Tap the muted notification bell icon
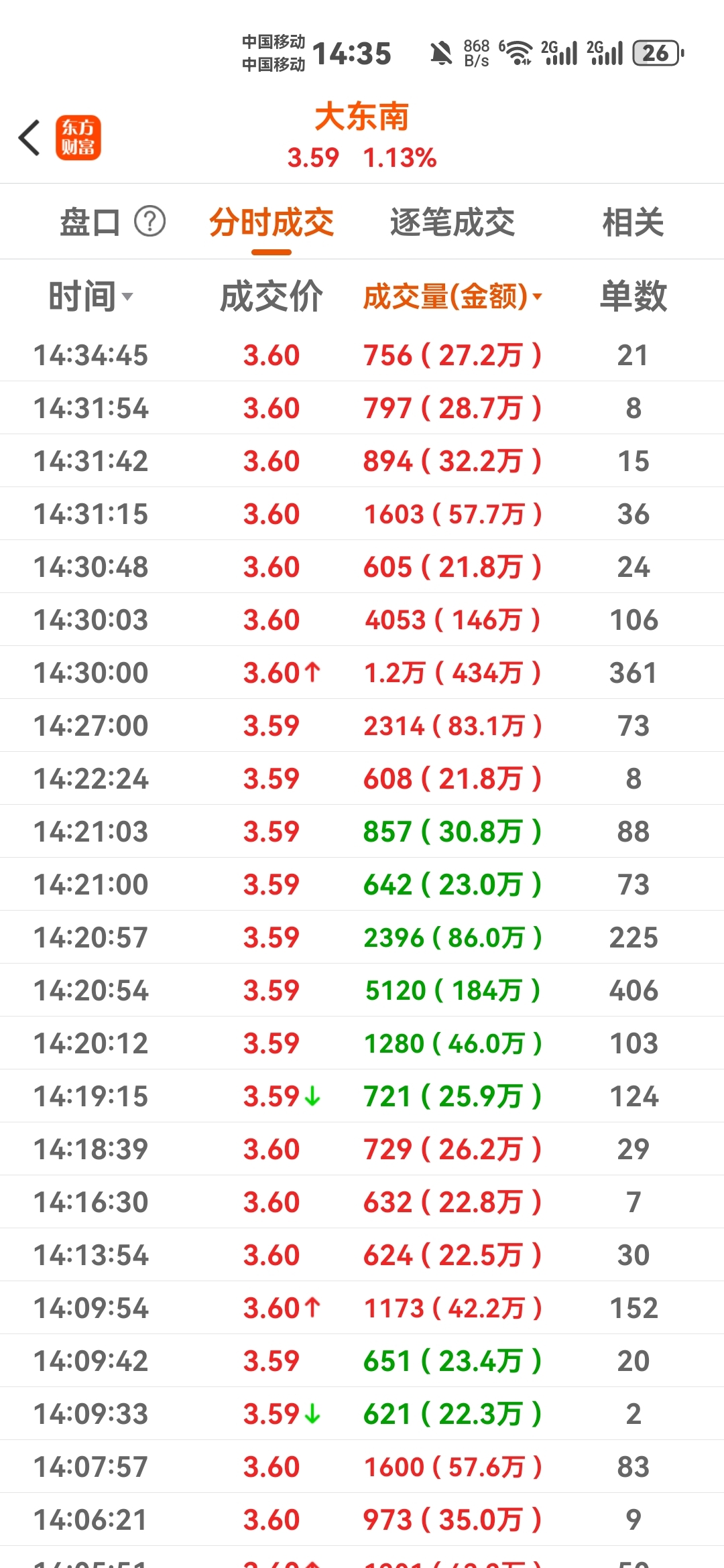Viewport: 724px width, 1568px height. [440, 53]
